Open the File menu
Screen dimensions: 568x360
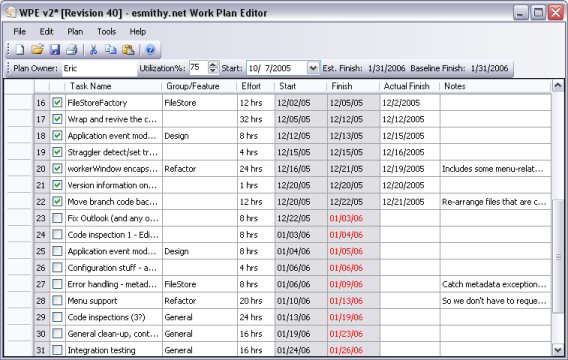(x=20, y=32)
